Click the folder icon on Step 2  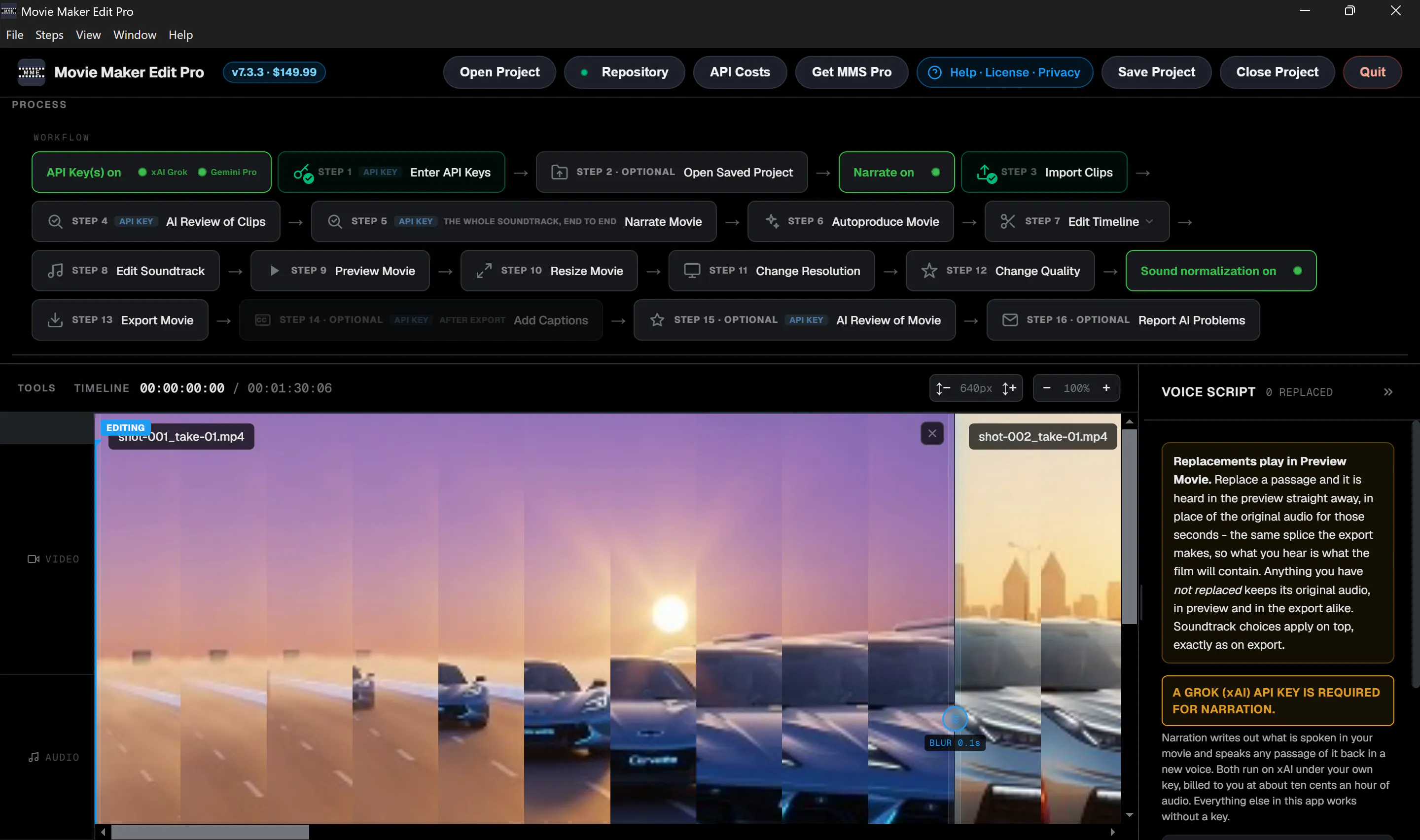click(x=559, y=172)
